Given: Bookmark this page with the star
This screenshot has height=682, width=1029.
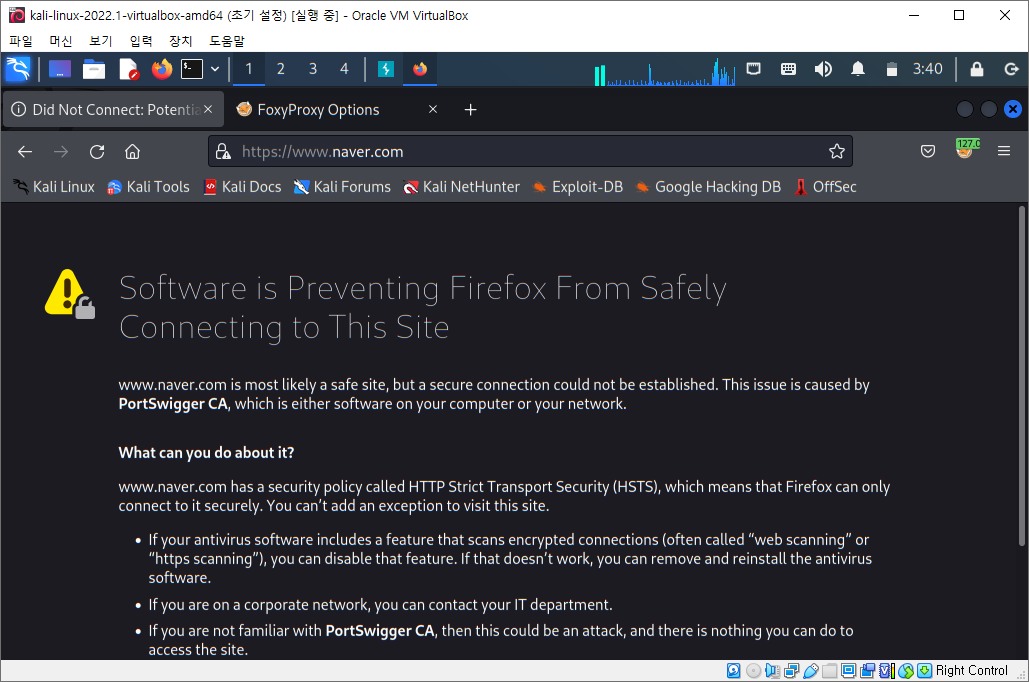Looking at the screenshot, I should point(837,152).
